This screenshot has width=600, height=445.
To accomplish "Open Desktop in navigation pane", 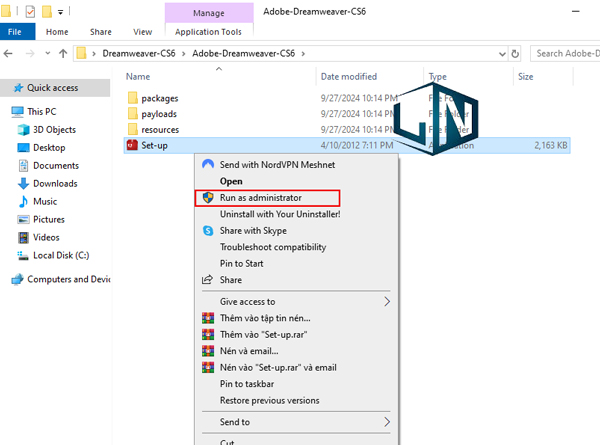I will [49, 148].
